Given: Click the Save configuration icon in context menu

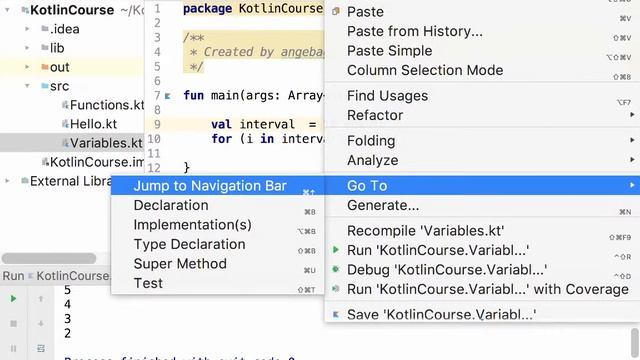Looking at the screenshot, I should coord(336,314).
